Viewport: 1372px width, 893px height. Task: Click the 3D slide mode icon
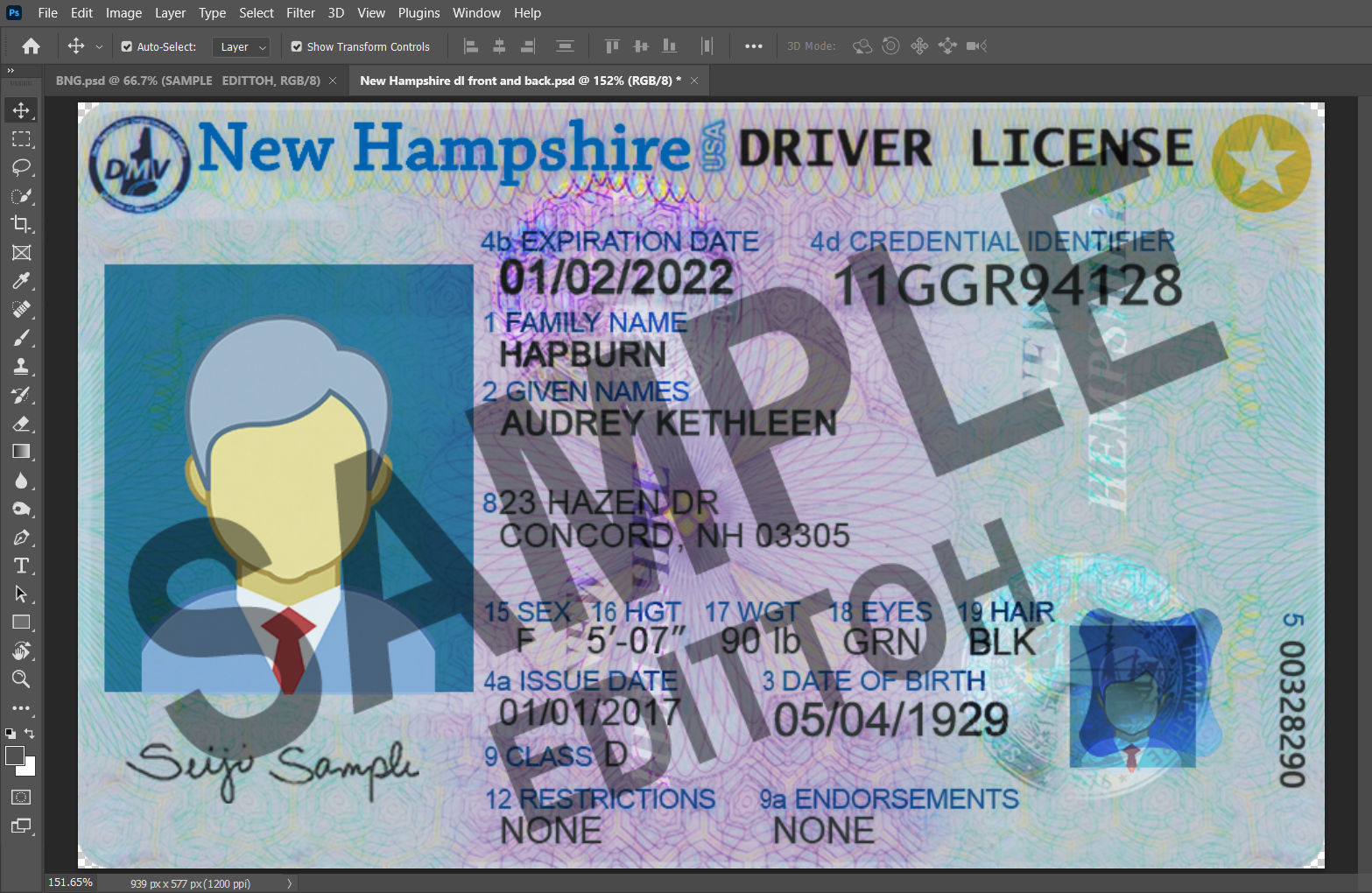click(x=947, y=46)
